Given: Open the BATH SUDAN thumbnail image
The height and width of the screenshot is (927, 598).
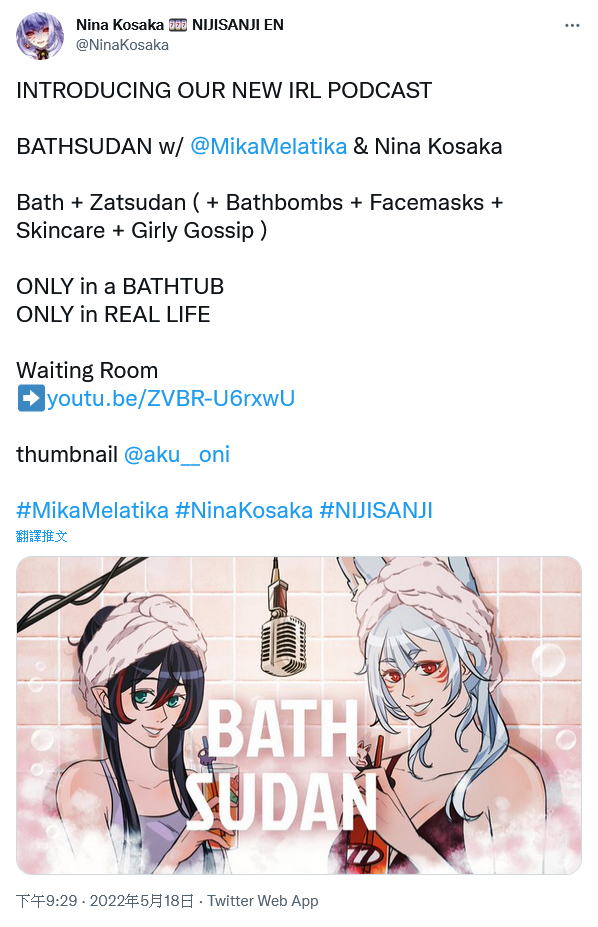Looking at the screenshot, I should click(x=299, y=715).
